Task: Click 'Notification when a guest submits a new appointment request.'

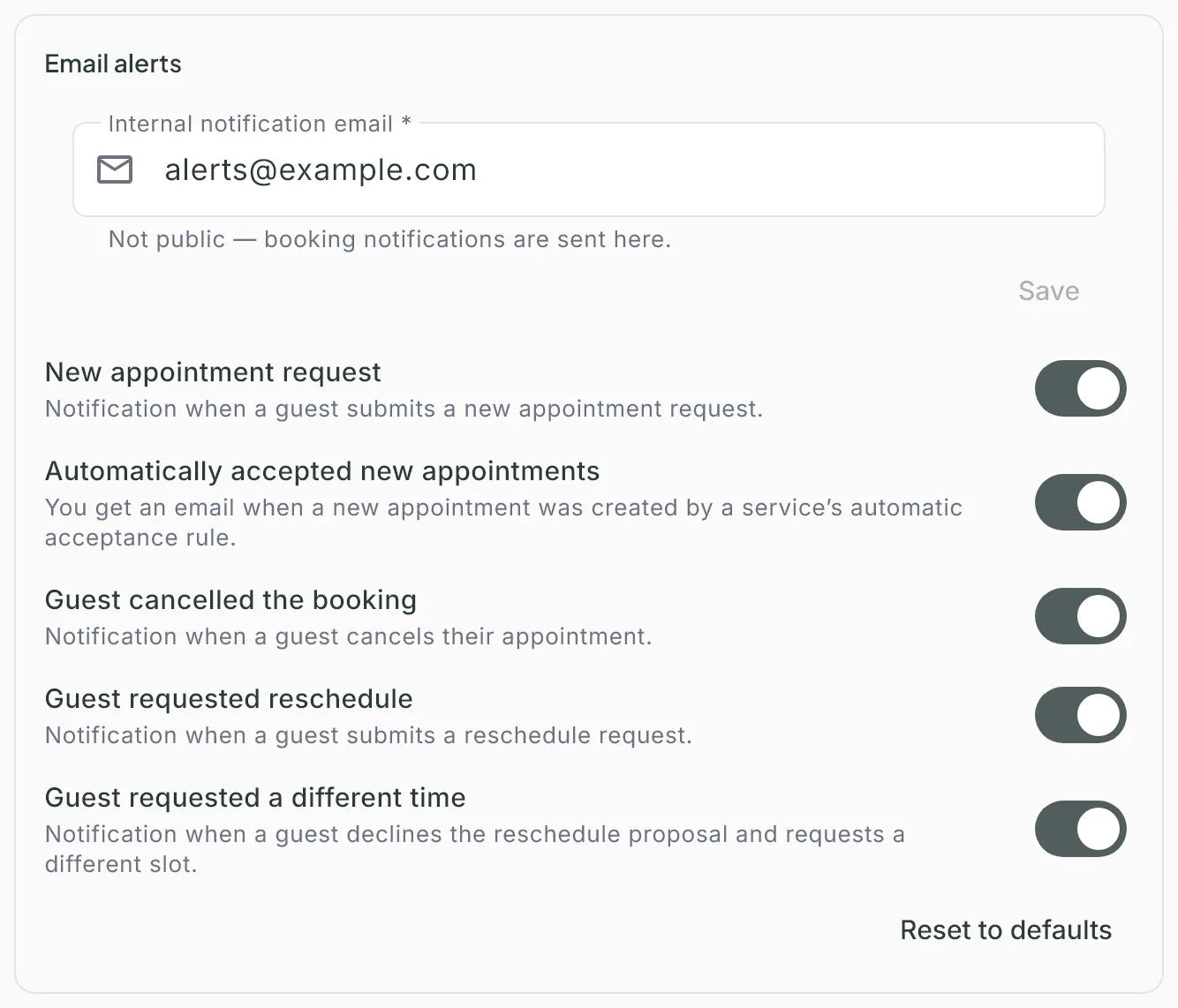Action: tap(404, 409)
